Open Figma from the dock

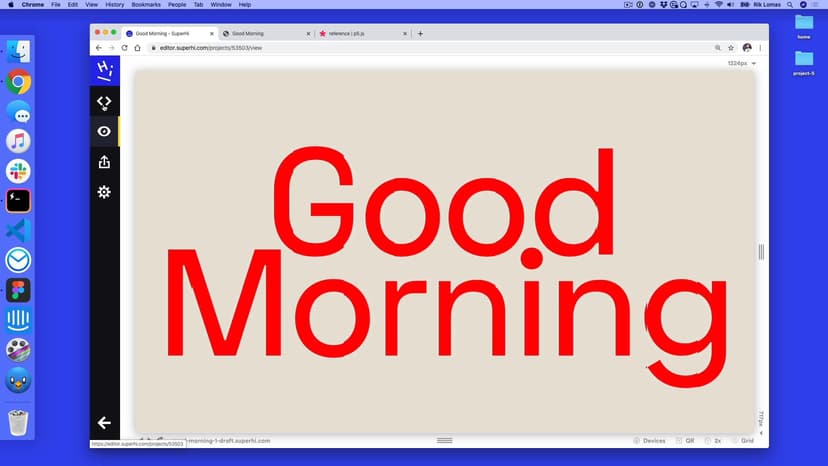(18, 290)
